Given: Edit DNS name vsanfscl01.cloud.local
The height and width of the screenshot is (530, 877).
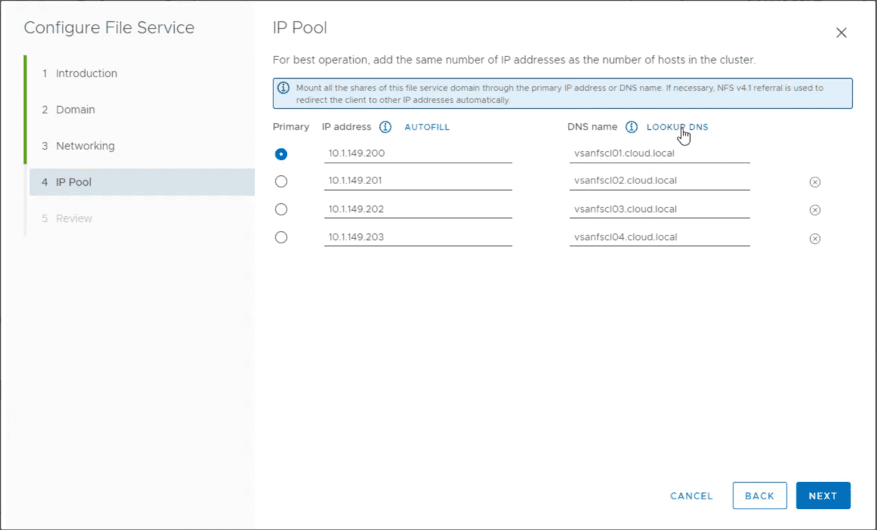Looking at the screenshot, I should point(659,154).
